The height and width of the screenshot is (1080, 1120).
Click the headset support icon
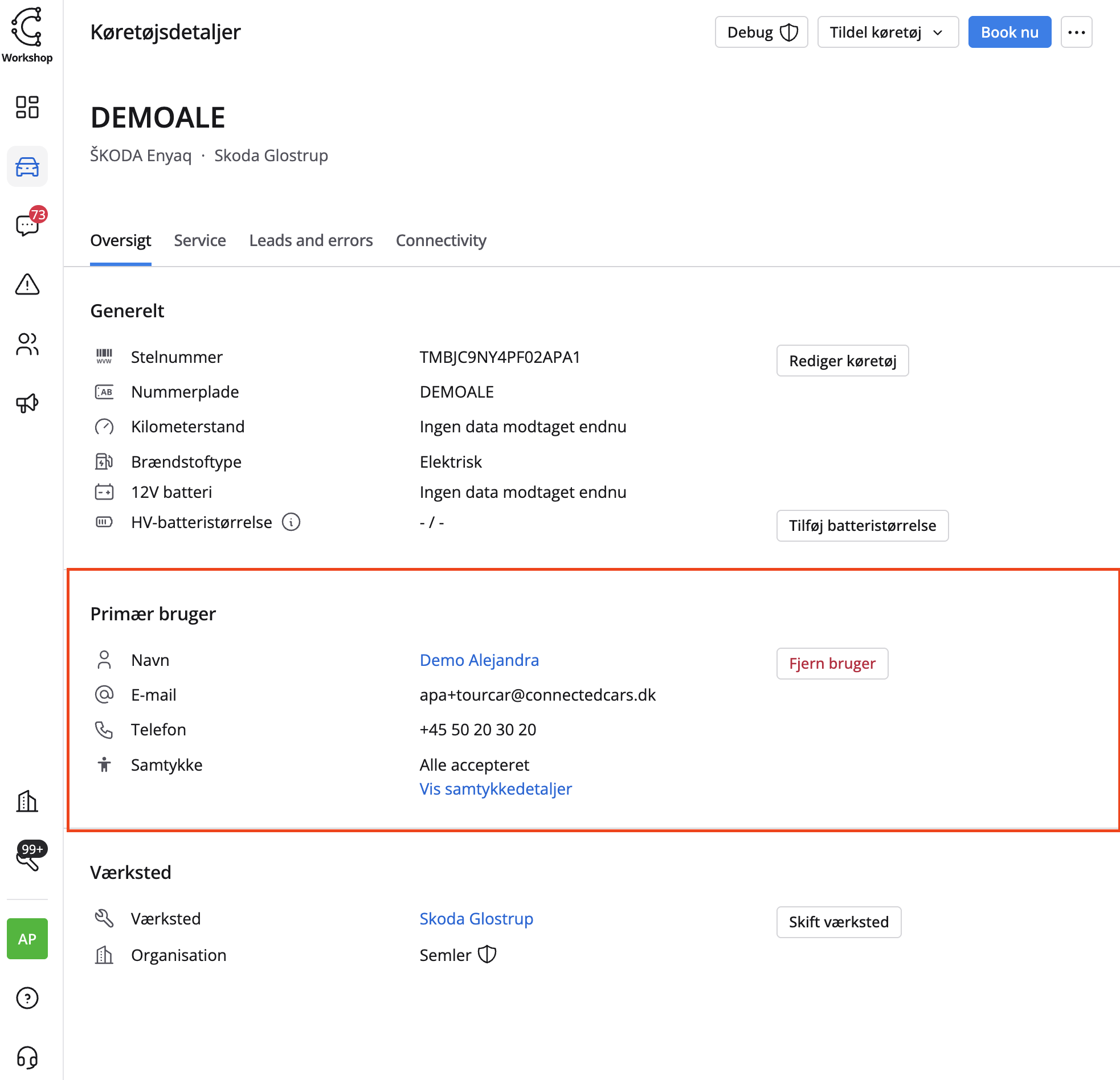(x=27, y=1057)
